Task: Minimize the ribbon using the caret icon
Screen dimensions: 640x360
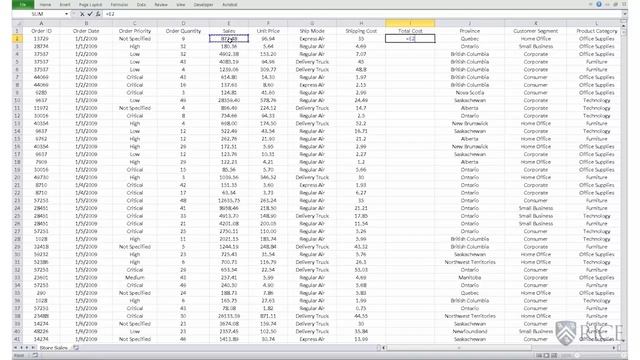Action: coord(591,4)
